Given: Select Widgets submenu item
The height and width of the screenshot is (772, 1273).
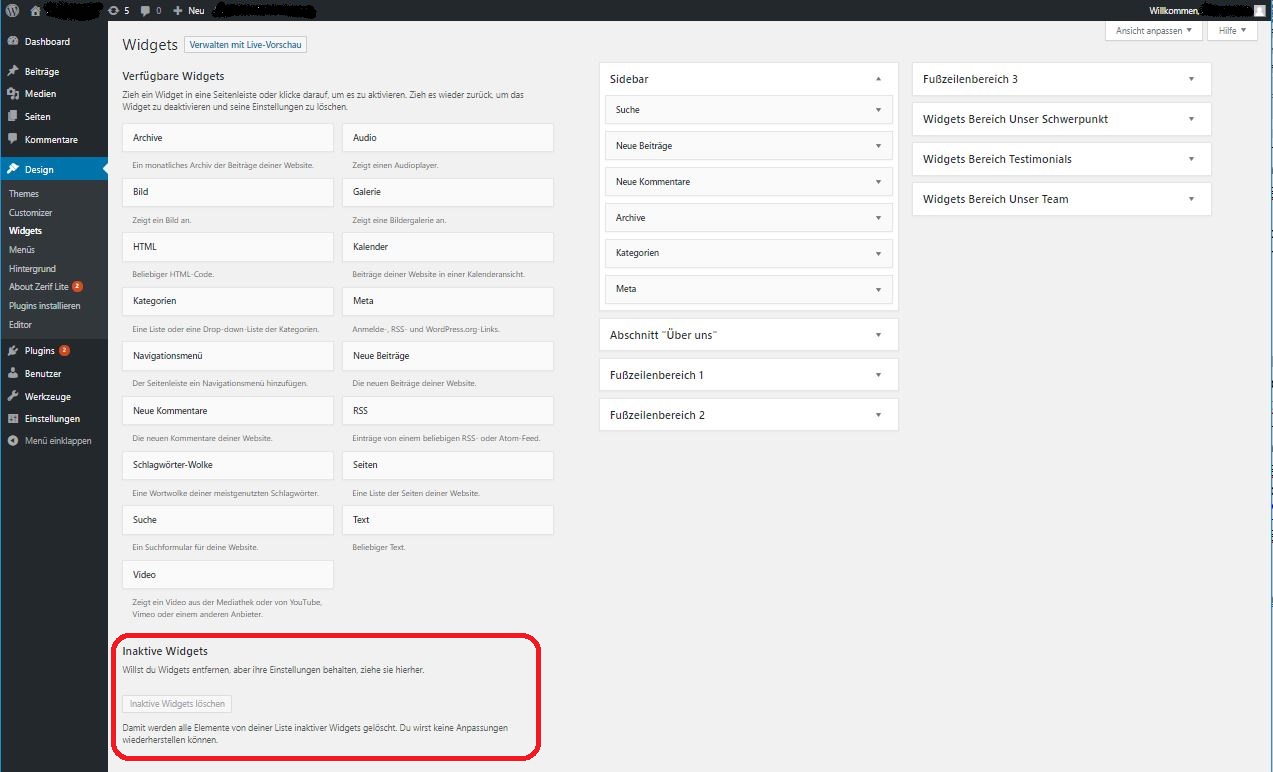Looking at the screenshot, I should 25,231.
